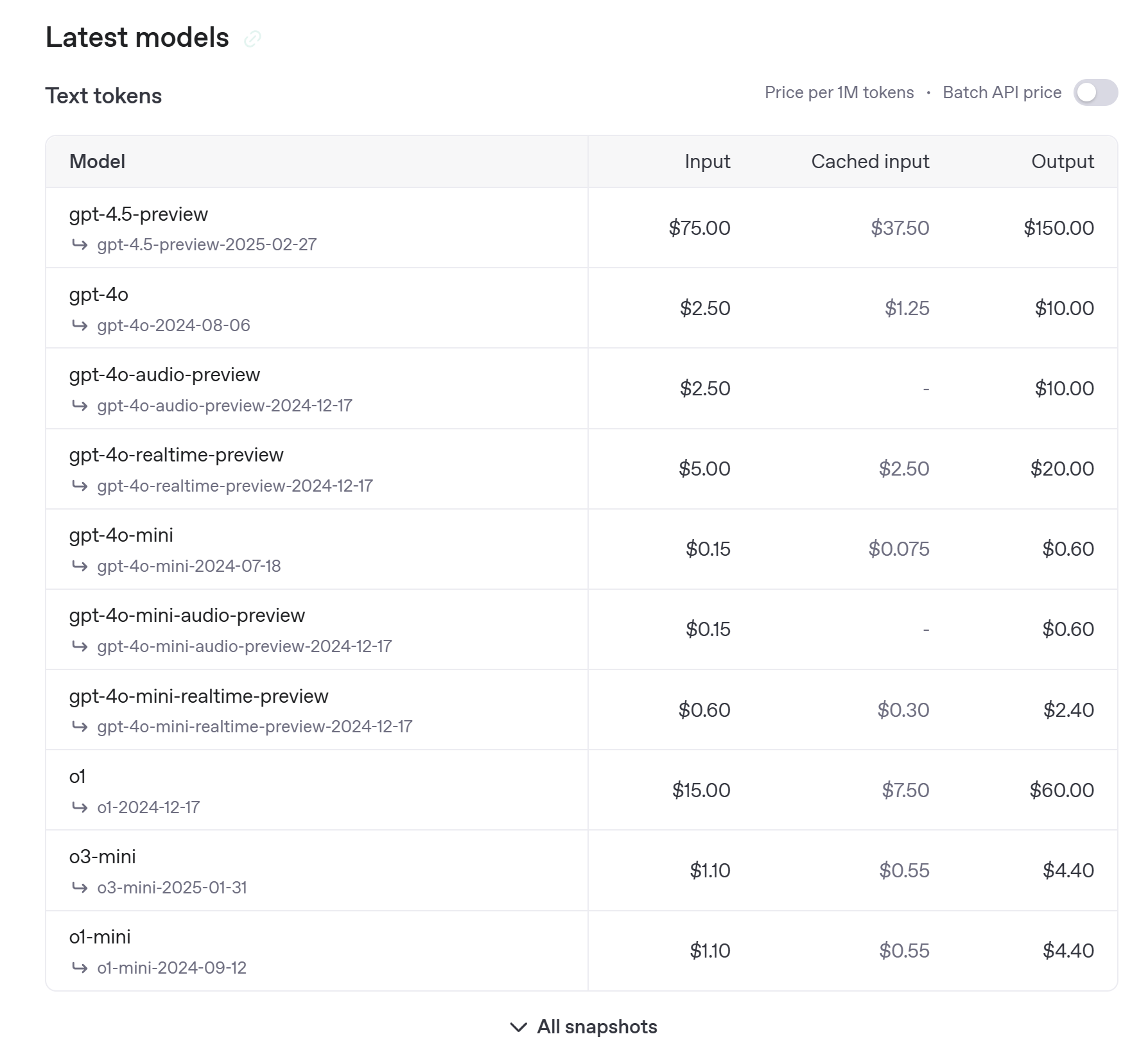Click the $20.00 output price

click(x=1062, y=469)
